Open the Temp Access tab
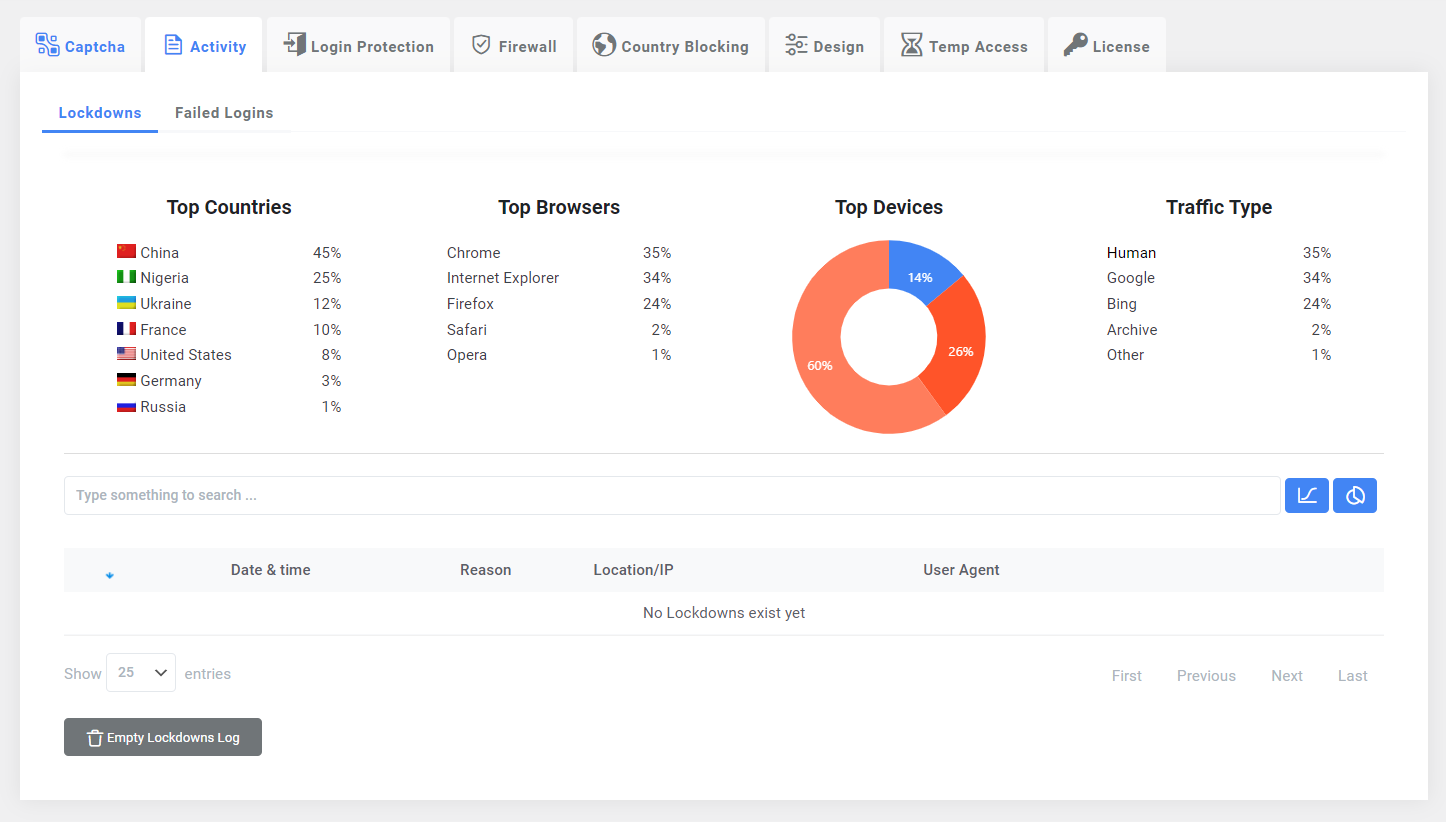 tap(964, 45)
